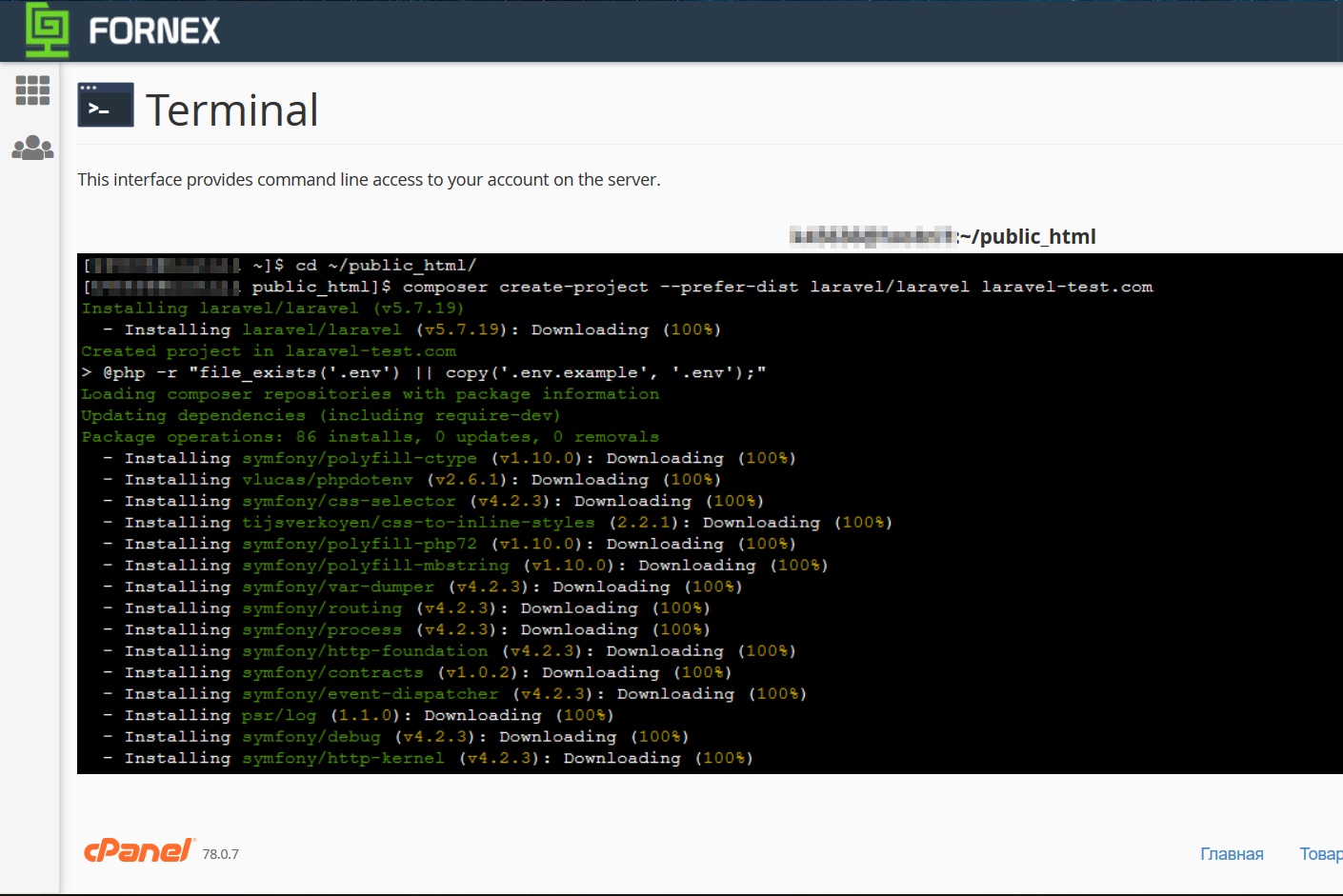
Task: Click the cPanel logo in footer
Action: click(x=140, y=850)
